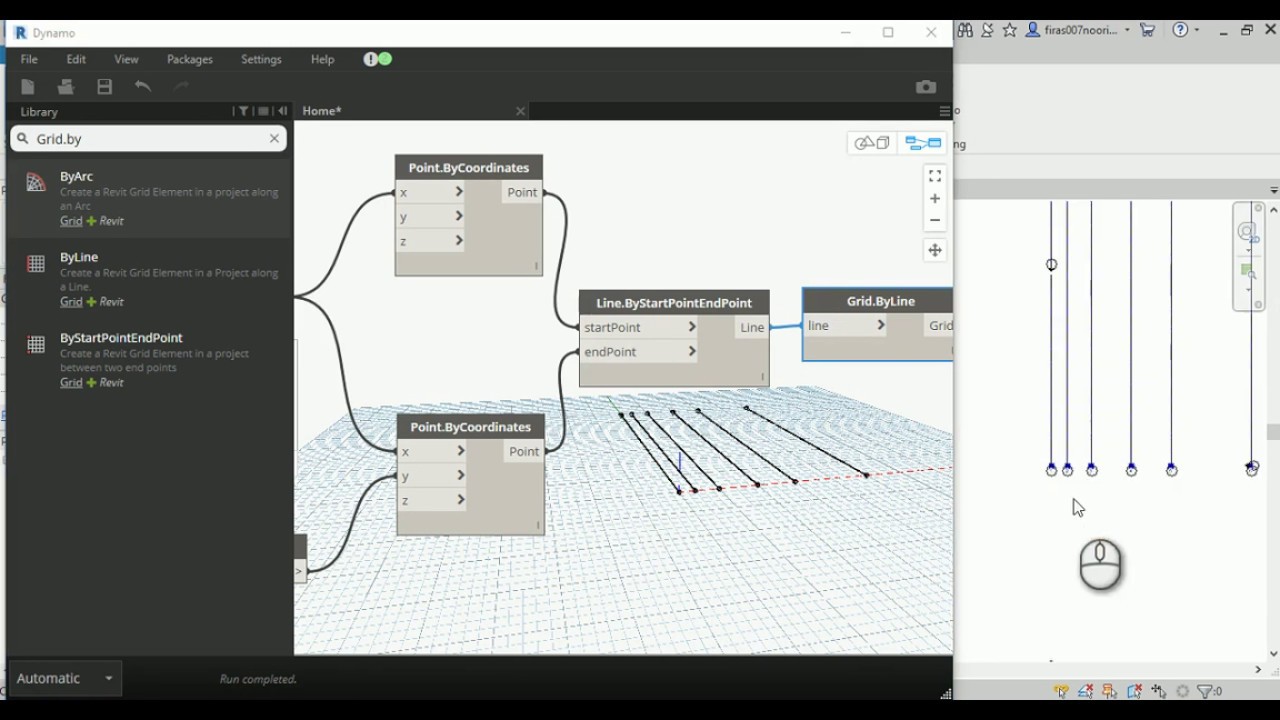This screenshot has width=1280, height=720.
Task: Select the ByArc grid node result
Action: pyautogui.click(x=150, y=198)
